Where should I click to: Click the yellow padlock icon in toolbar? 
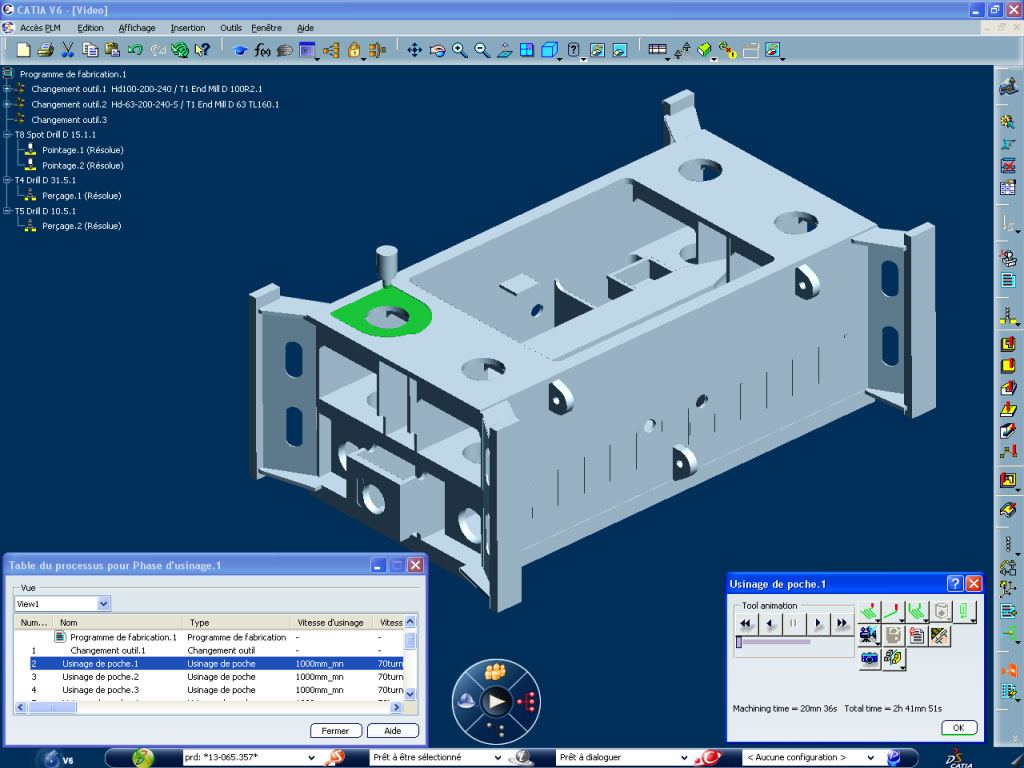coord(354,49)
